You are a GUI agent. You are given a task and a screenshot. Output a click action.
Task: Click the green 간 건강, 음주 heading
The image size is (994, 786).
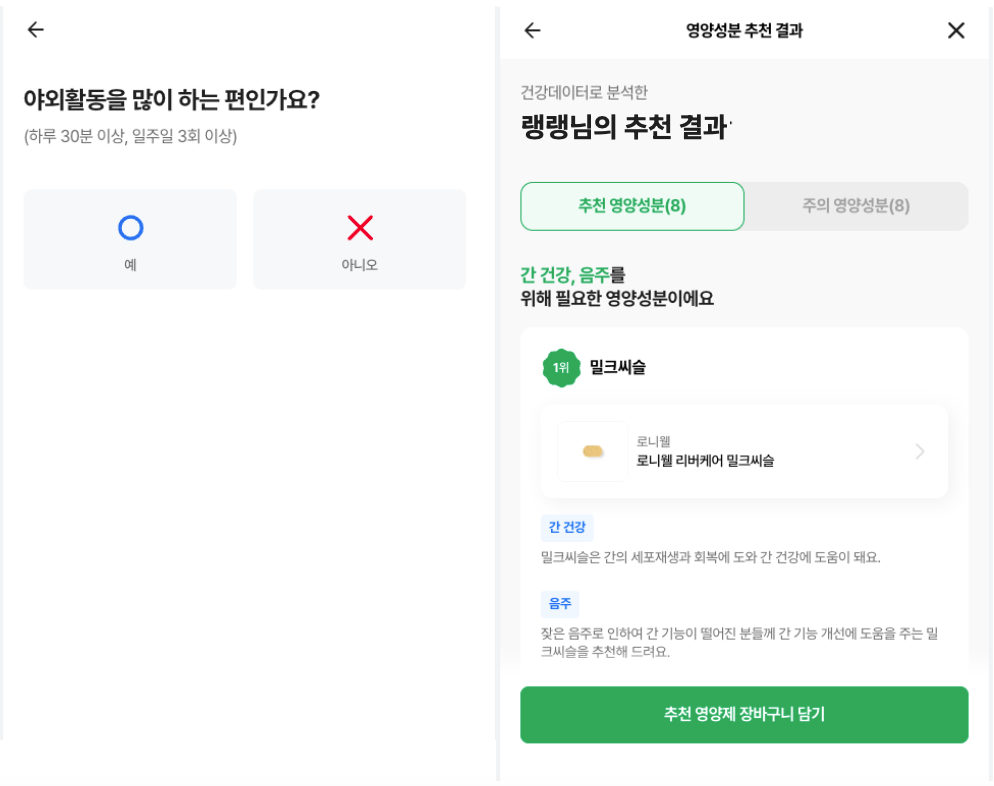click(565, 275)
